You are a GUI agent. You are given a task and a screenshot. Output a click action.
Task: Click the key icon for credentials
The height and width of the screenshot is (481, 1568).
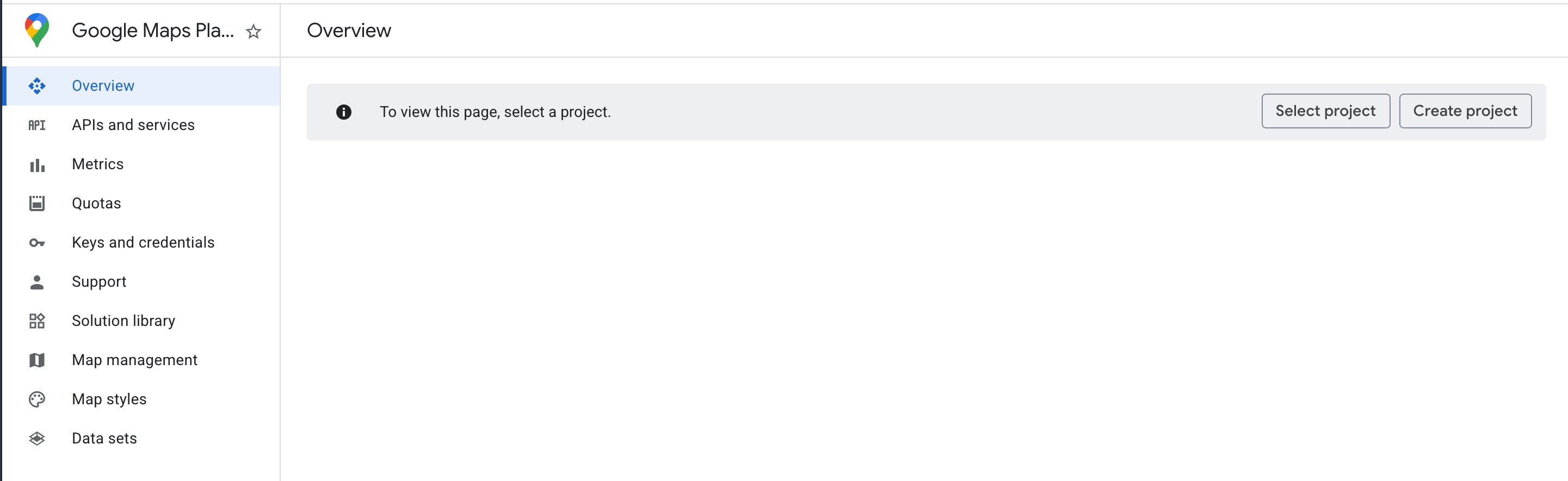click(x=36, y=243)
